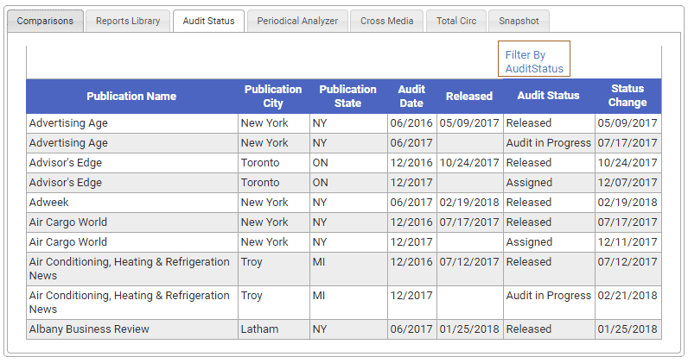Open the Reports Library tab
This screenshot has width=688, height=363.
(128, 21)
